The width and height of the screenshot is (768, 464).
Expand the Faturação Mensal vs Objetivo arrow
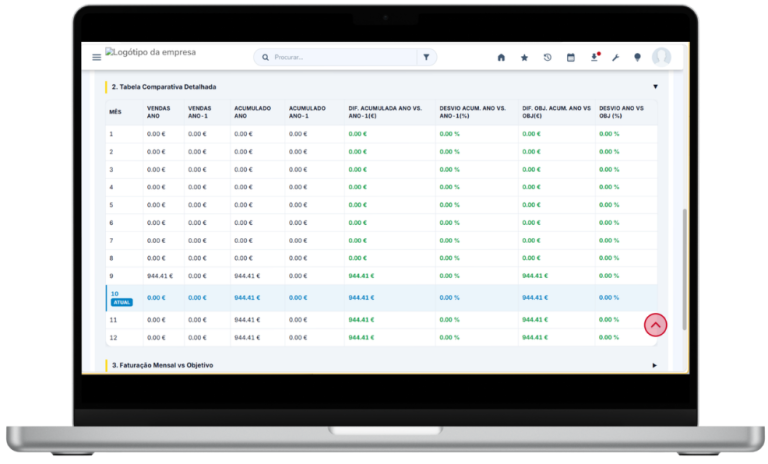point(654,365)
